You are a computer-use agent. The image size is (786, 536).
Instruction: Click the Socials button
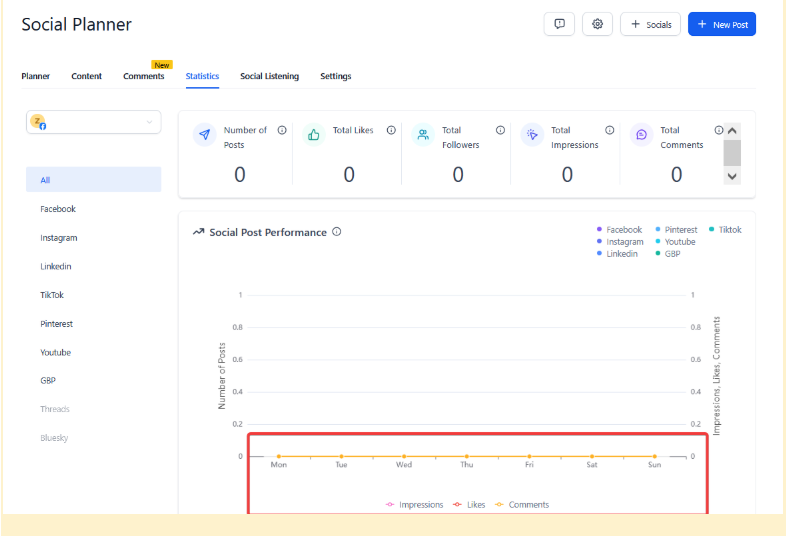click(x=650, y=24)
